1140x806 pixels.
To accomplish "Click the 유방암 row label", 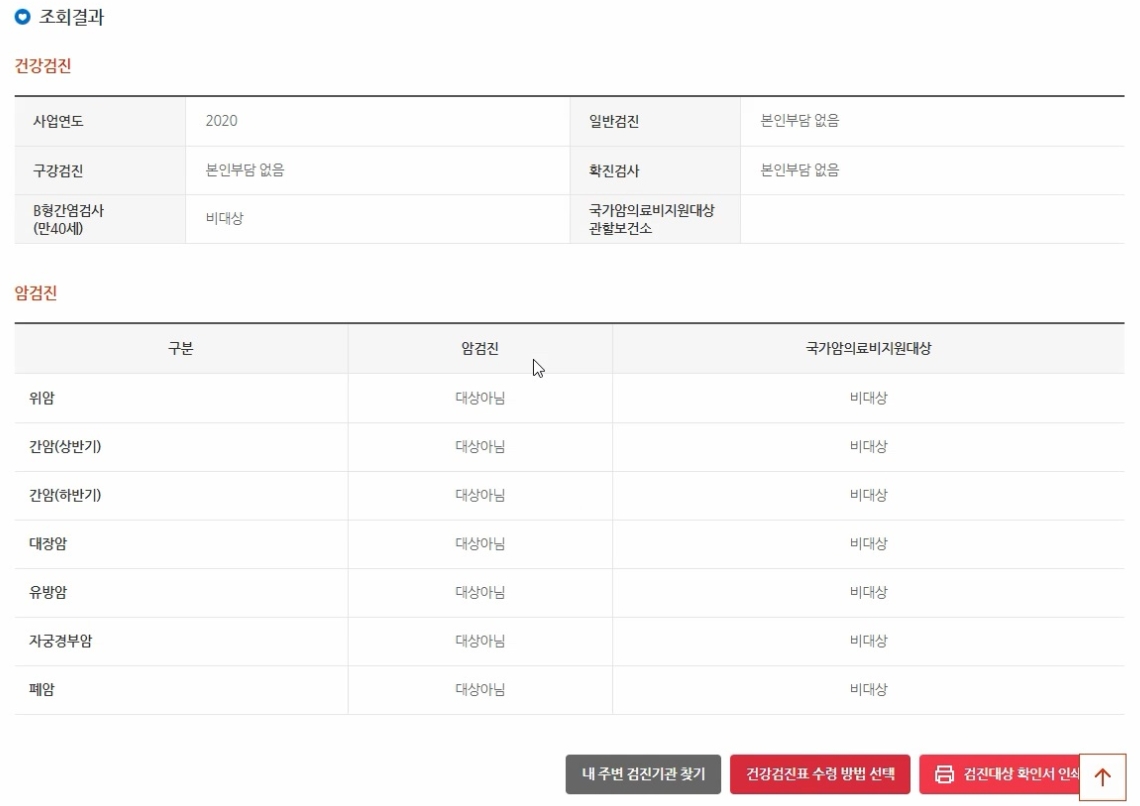I will (x=48, y=593).
